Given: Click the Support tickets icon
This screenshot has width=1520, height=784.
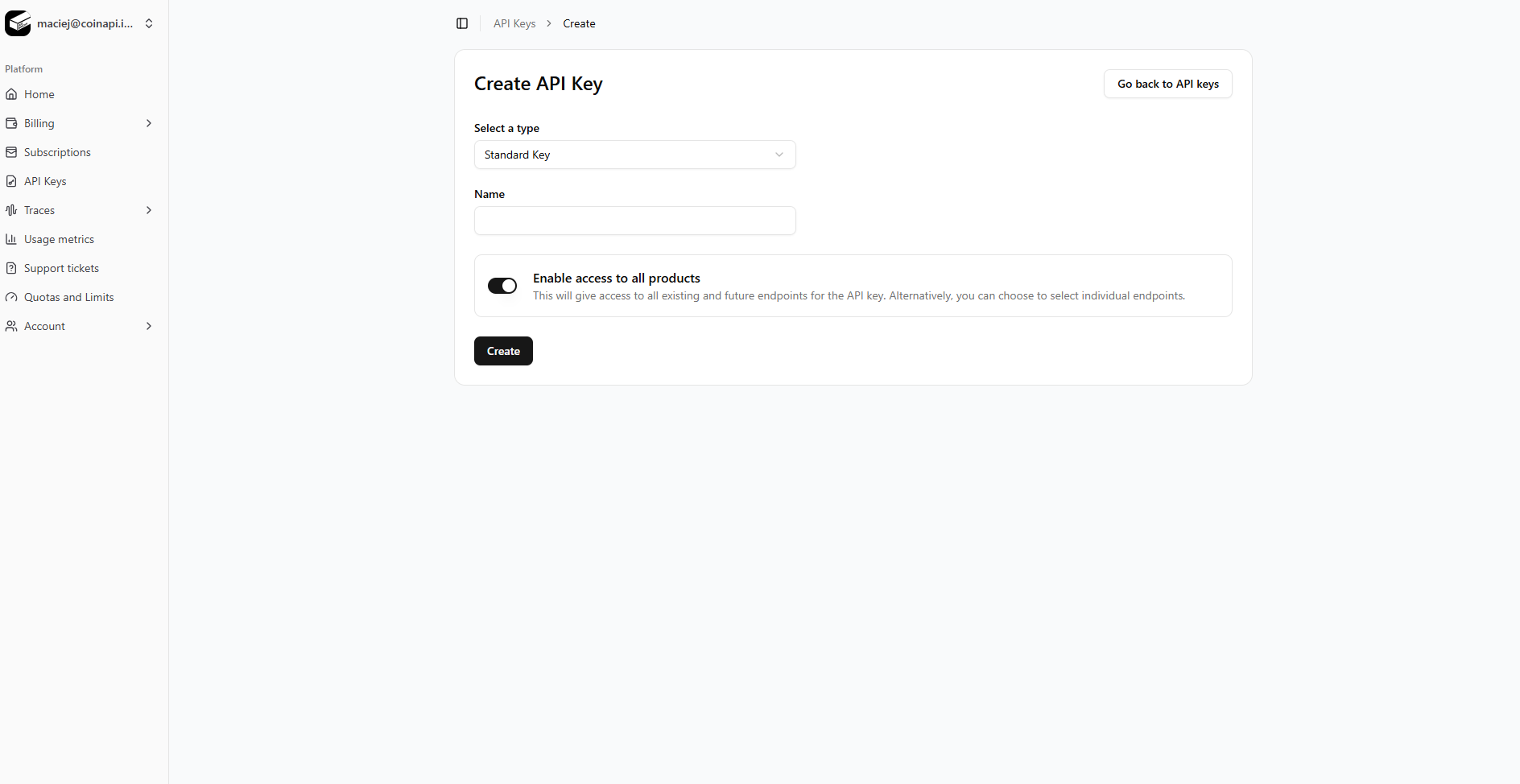Looking at the screenshot, I should point(11,268).
